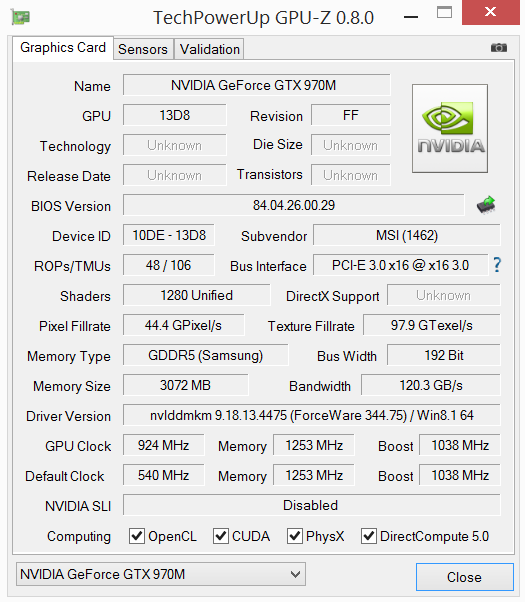Open the GPU selection dropdown arrow
The height and width of the screenshot is (602, 525).
tap(295, 574)
